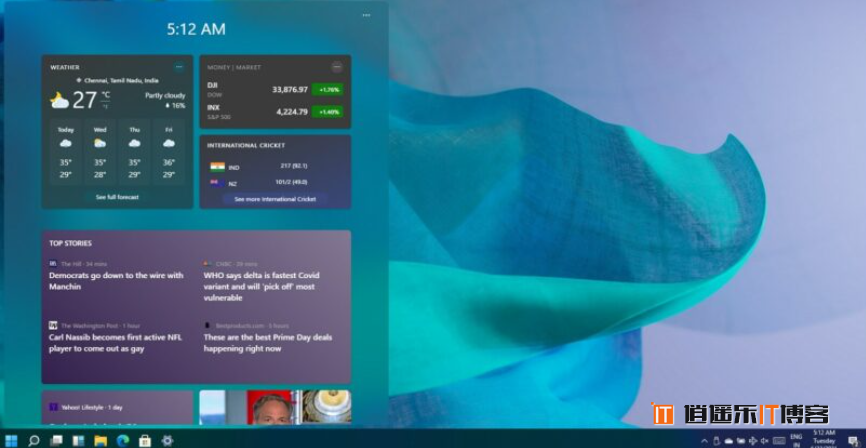The image size is (866, 448).
Task: Click The Washington Post source icon
Action: click(x=53, y=325)
